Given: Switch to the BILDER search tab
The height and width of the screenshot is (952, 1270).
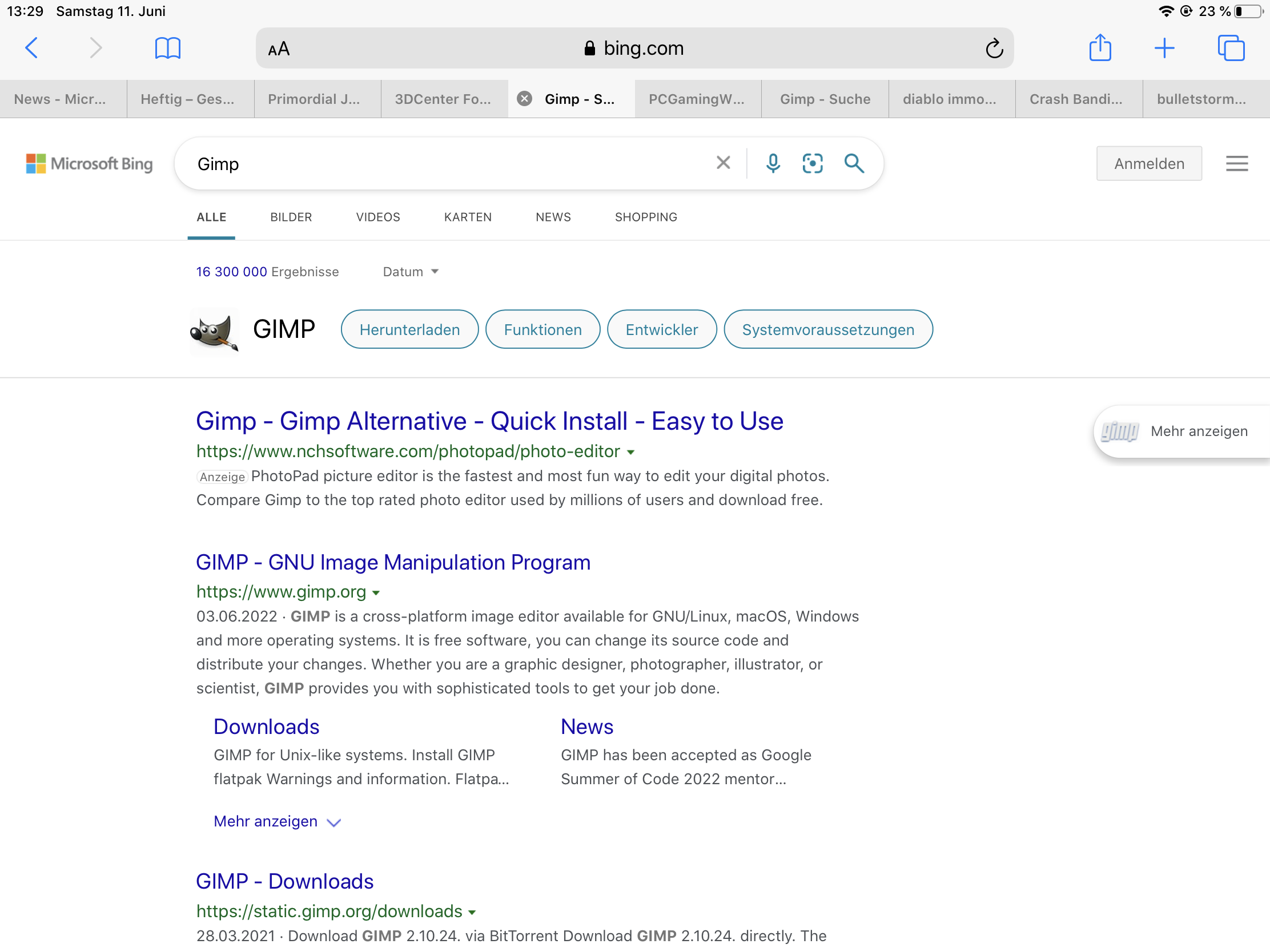Looking at the screenshot, I should pos(291,217).
